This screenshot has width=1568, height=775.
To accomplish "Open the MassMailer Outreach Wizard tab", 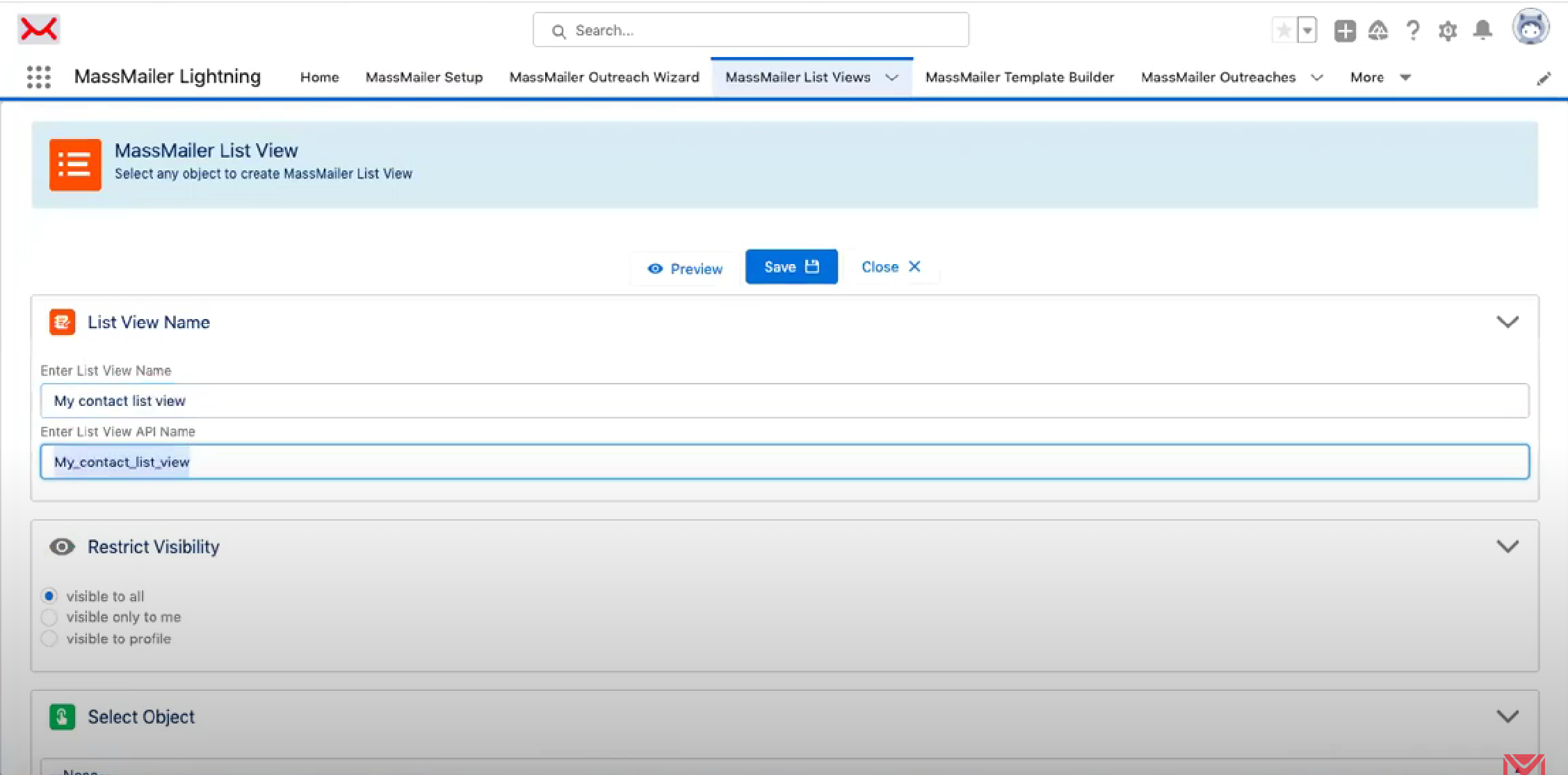I will tap(604, 77).
